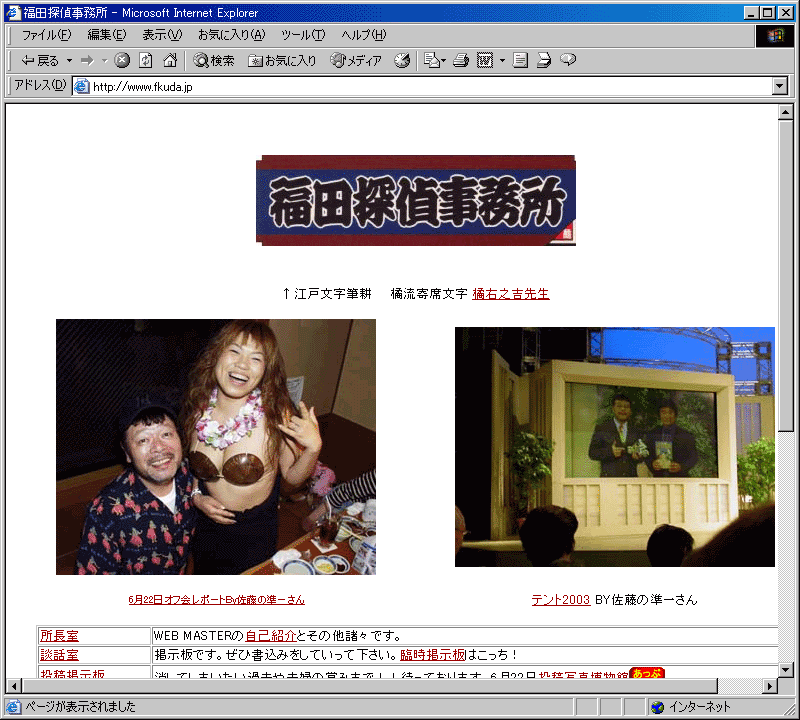
Task: Click the Forward arrow toolbar button
Action: pyautogui.click(x=87, y=61)
